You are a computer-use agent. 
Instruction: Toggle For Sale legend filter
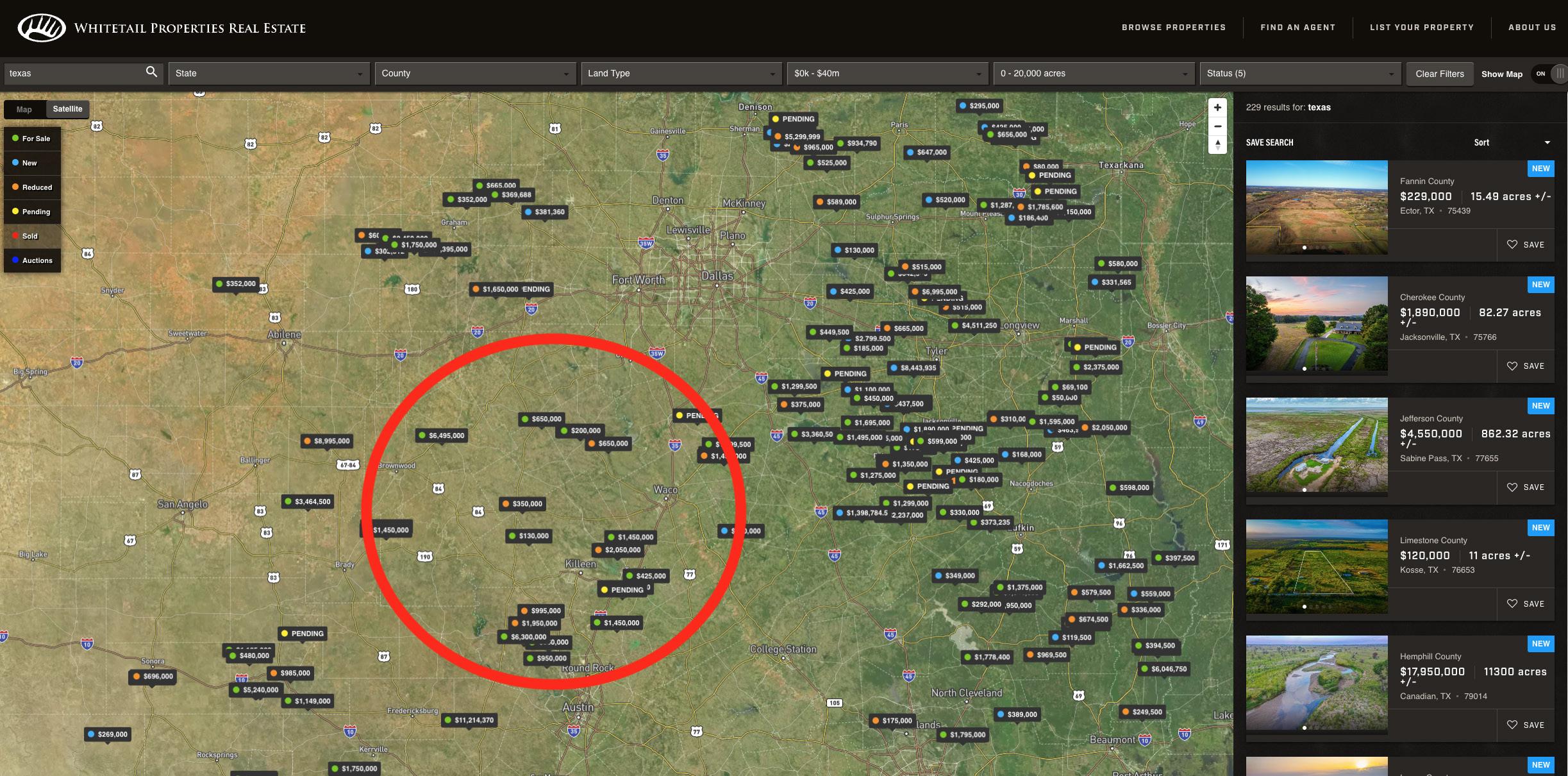tap(32, 139)
